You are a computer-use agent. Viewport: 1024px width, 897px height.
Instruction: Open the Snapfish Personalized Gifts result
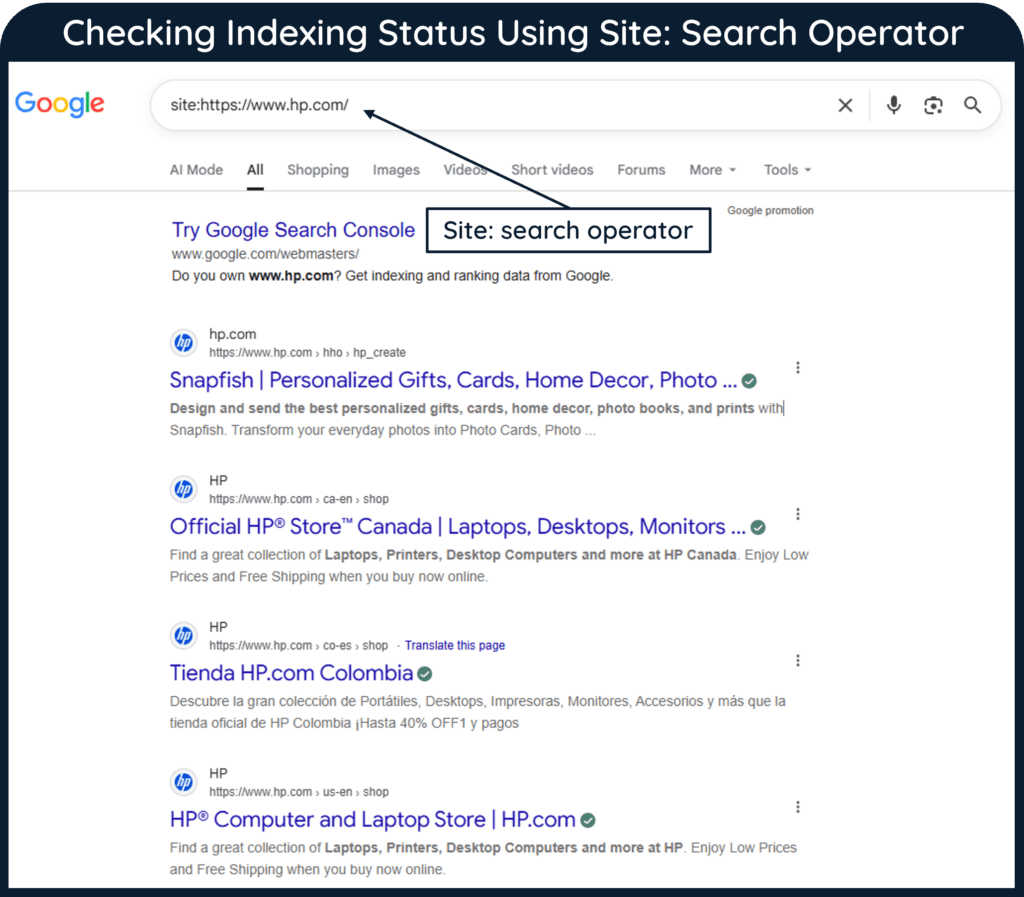[x=453, y=380]
